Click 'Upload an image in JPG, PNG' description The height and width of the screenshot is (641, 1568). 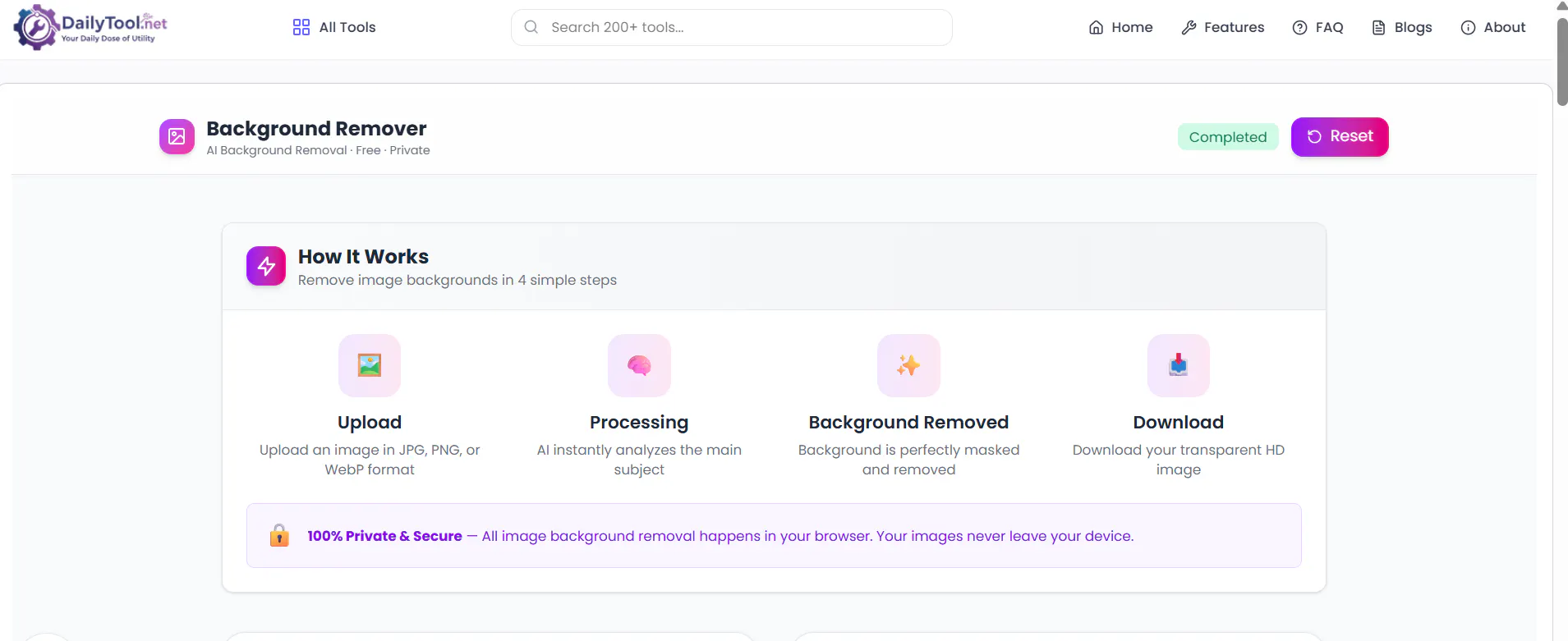370,460
